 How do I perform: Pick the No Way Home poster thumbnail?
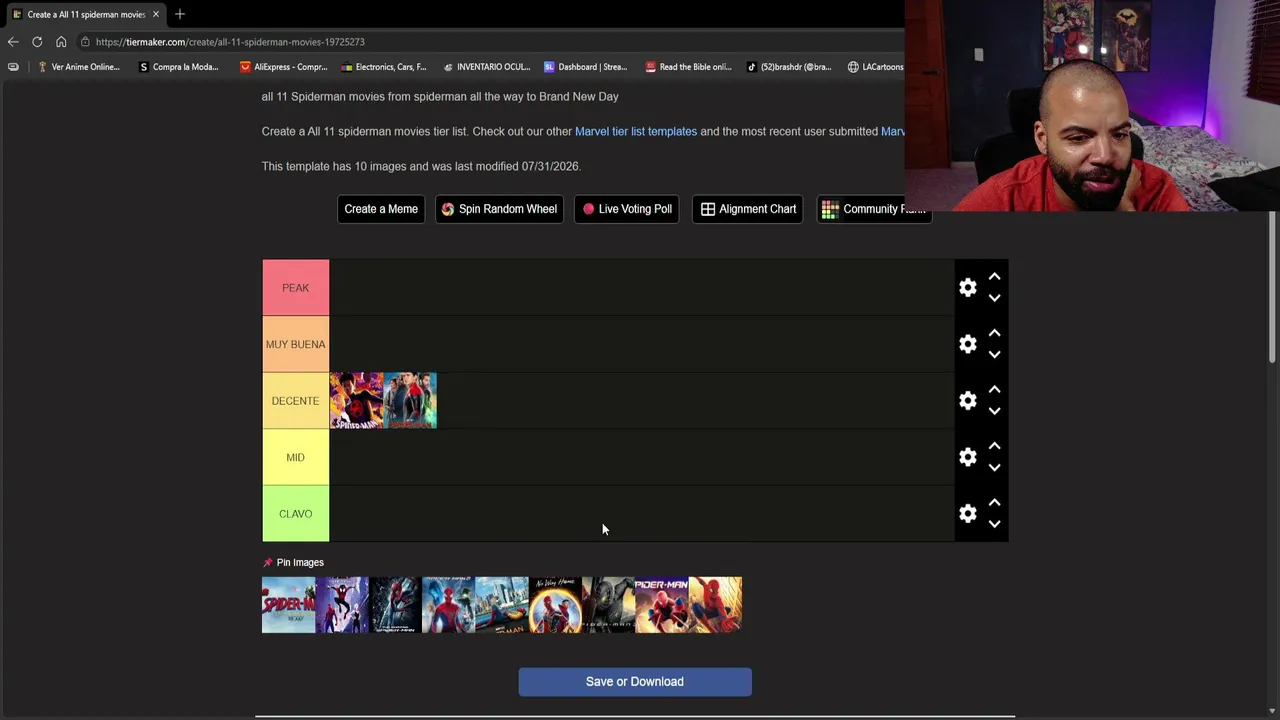[555, 605]
